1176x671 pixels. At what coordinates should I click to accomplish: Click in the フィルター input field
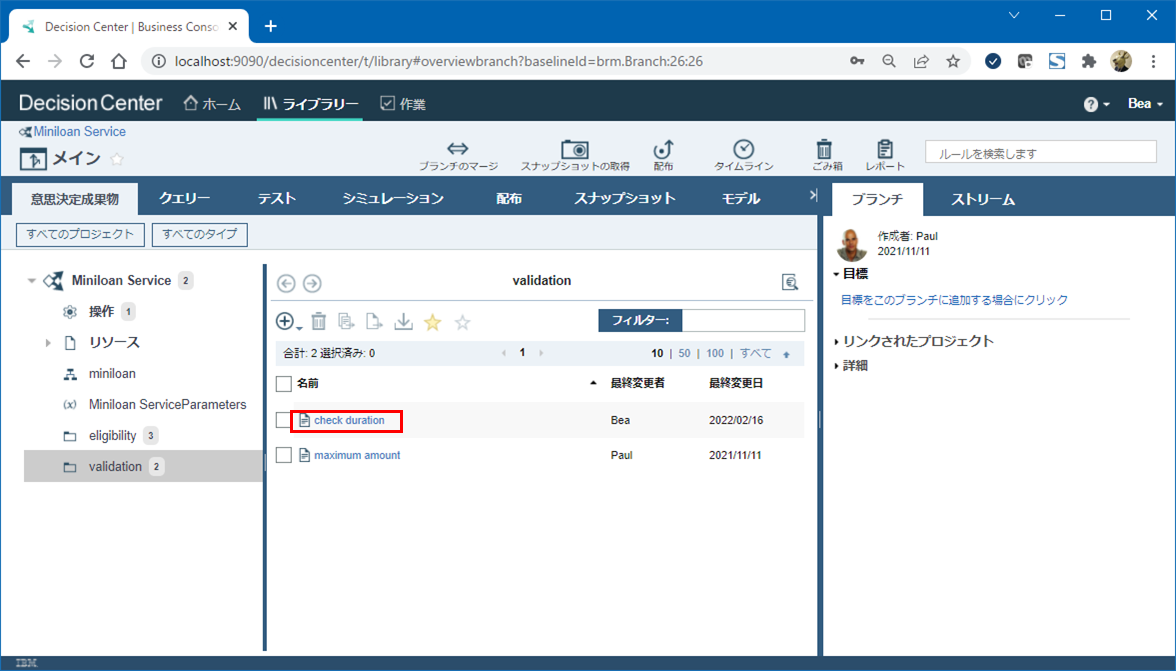pyautogui.click(x=743, y=321)
